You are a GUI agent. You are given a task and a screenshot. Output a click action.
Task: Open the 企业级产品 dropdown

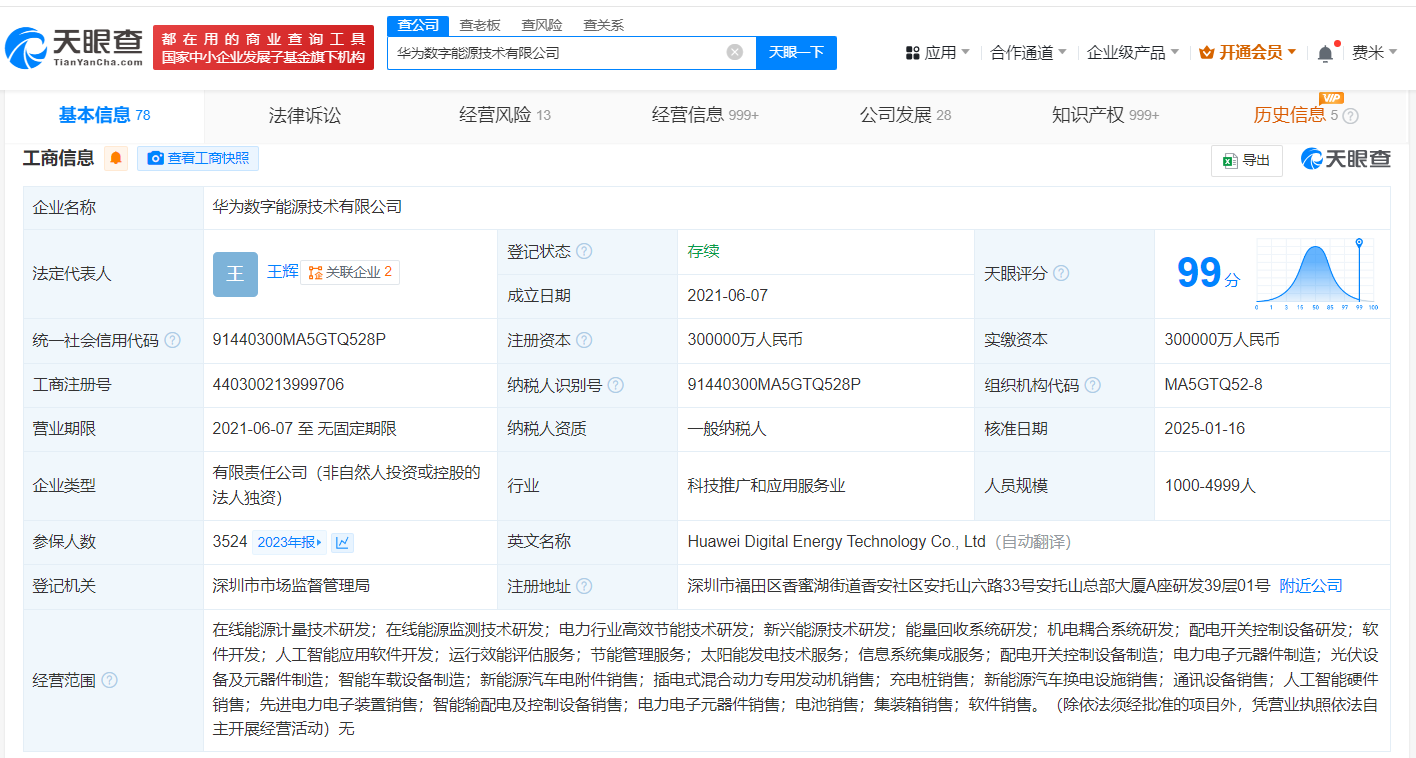point(1131,52)
